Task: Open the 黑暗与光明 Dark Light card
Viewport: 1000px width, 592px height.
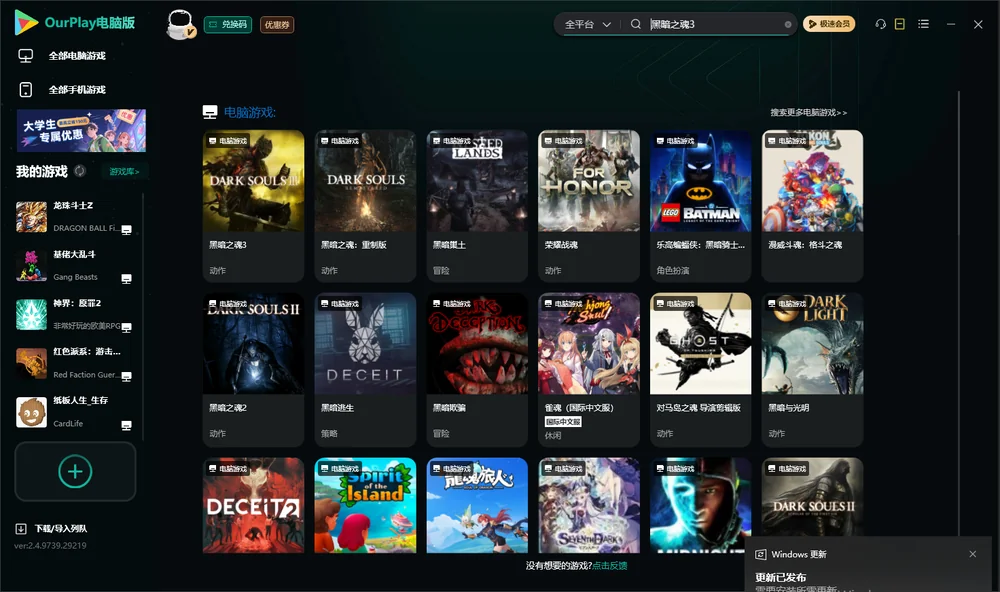Action: (x=812, y=369)
